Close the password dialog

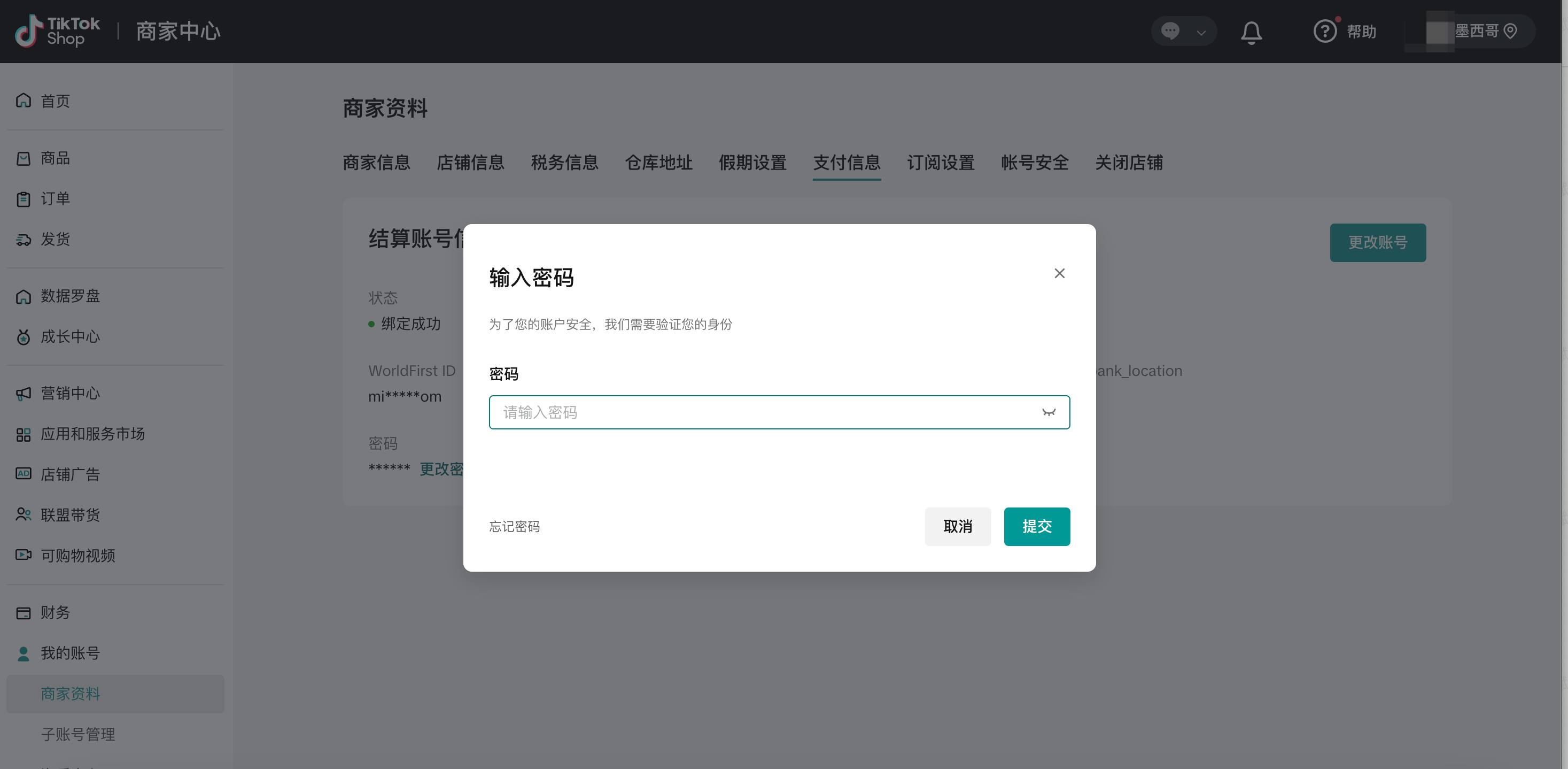pyautogui.click(x=1059, y=273)
